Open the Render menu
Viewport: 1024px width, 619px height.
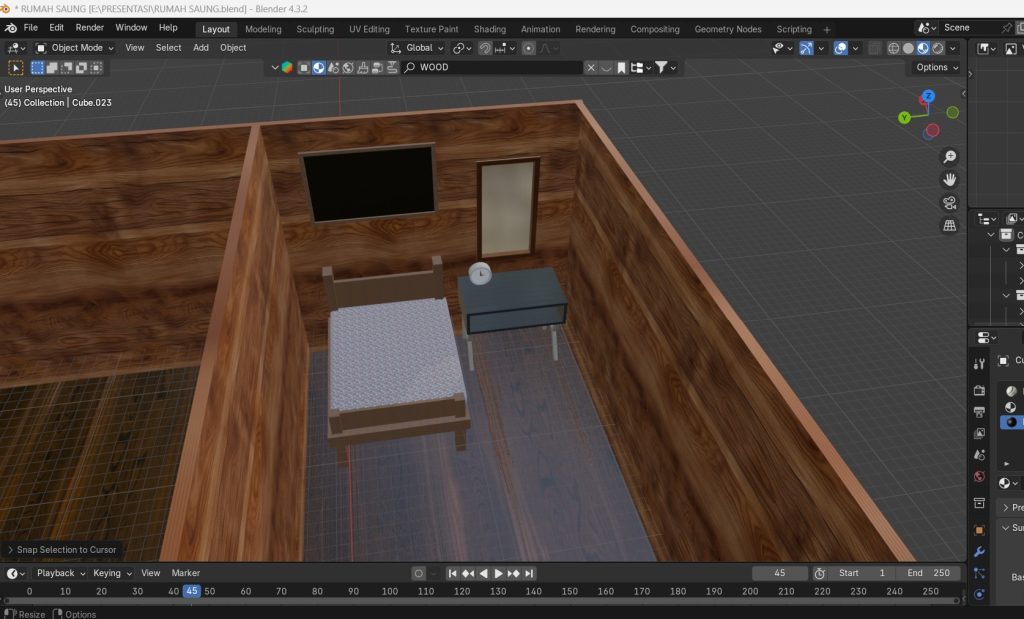pos(89,27)
